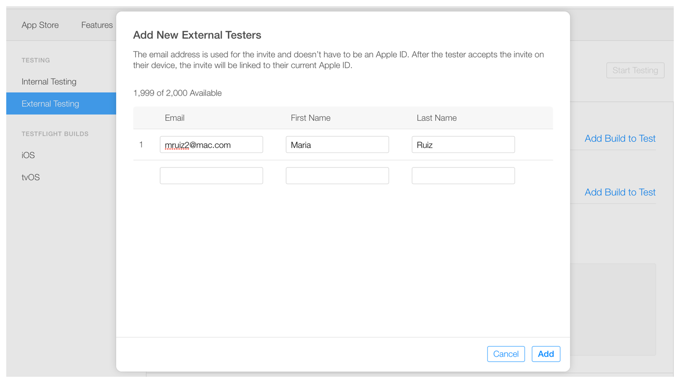Viewport: 680px width, 383px height.
Task: Click the empty First Name field in second row
Action: point(337,176)
